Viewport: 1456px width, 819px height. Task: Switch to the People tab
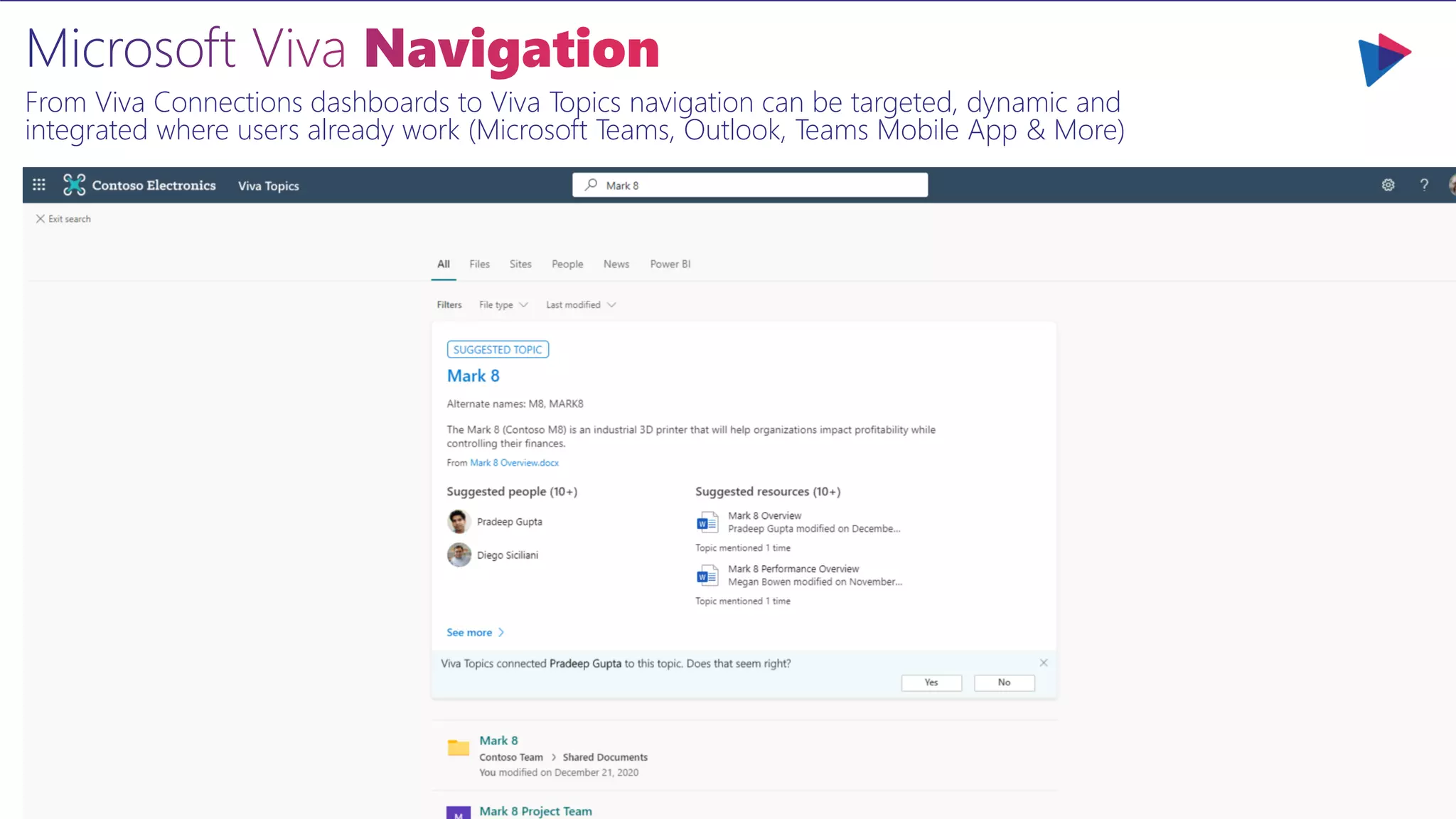(567, 264)
